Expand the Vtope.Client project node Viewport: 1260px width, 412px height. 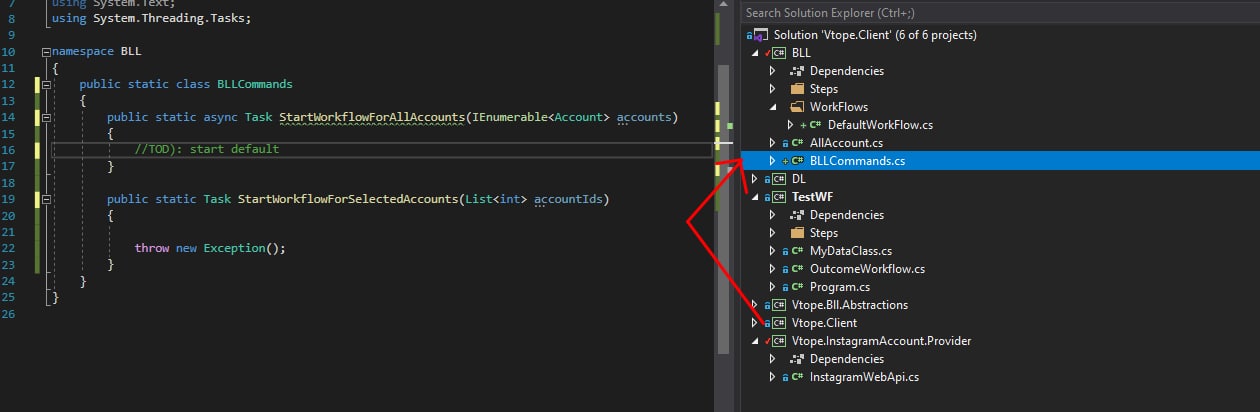tap(755, 323)
